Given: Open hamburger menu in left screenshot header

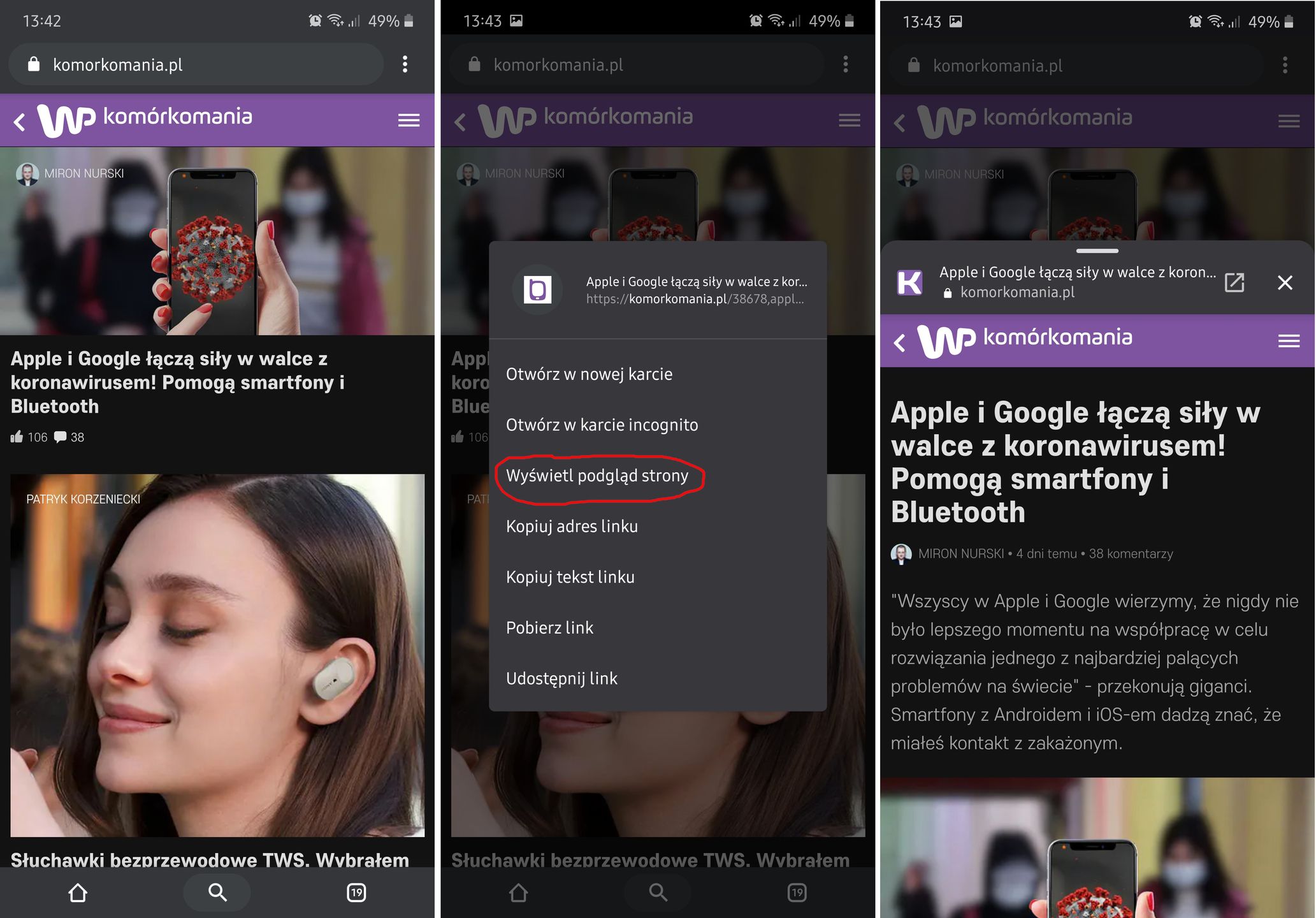Looking at the screenshot, I should tap(409, 120).
